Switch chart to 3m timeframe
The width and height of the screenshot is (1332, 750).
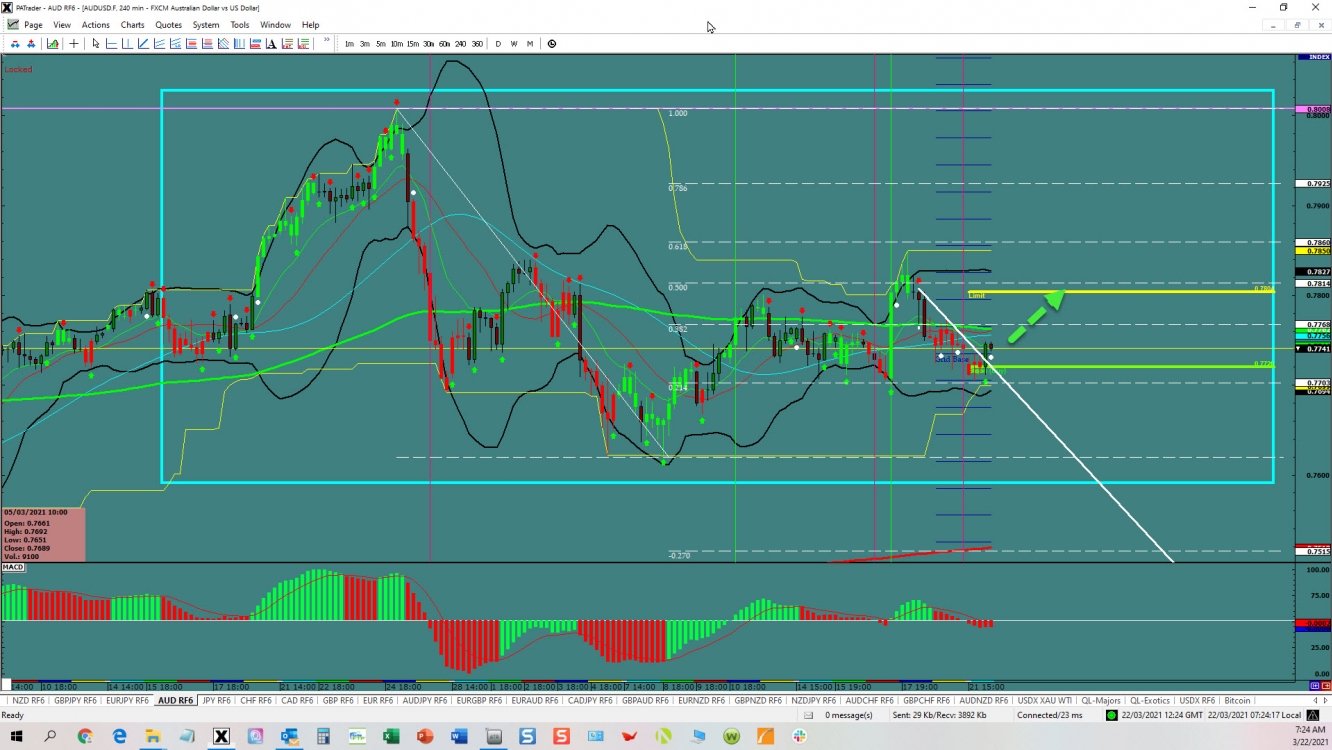365,44
